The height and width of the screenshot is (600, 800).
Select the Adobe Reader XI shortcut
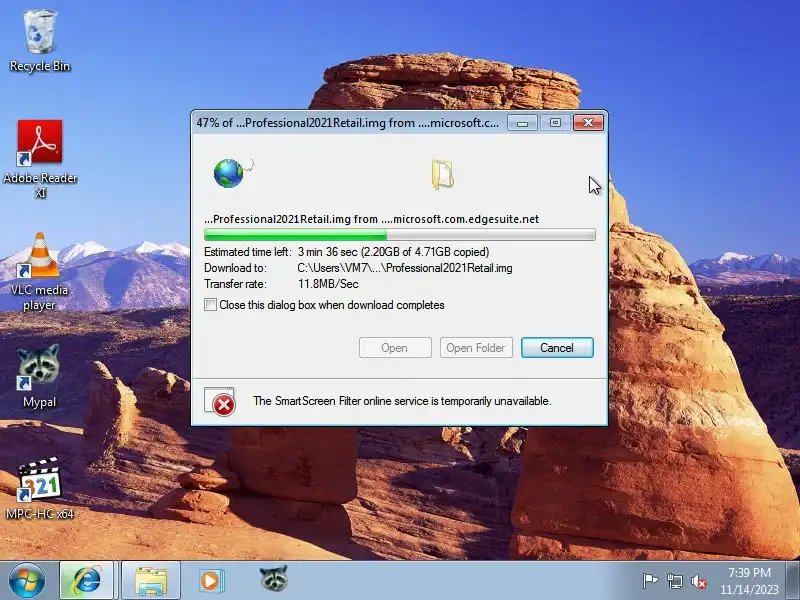click(x=40, y=158)
